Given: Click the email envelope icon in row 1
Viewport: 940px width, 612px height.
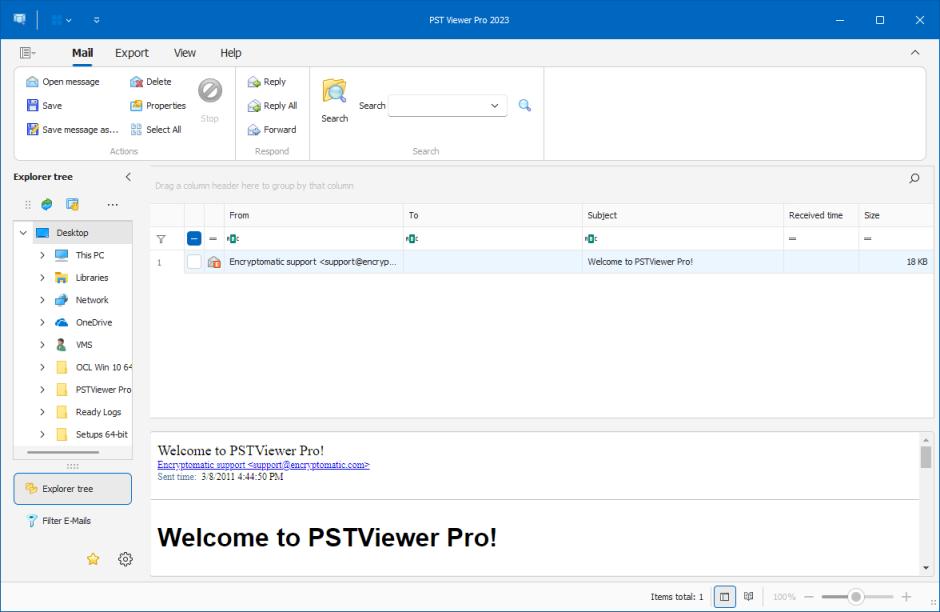Looking at the screenshot, I should 214,262.
